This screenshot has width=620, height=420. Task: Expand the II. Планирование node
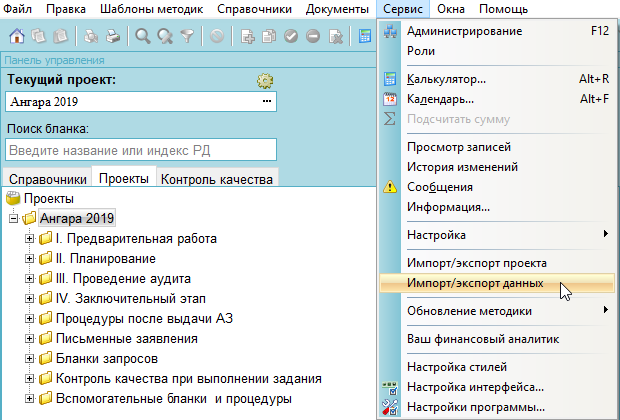(29, 259)
